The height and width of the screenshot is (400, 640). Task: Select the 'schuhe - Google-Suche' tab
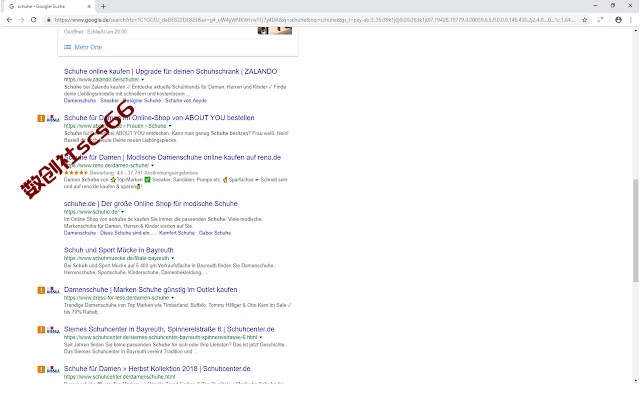tap(49, 6)
